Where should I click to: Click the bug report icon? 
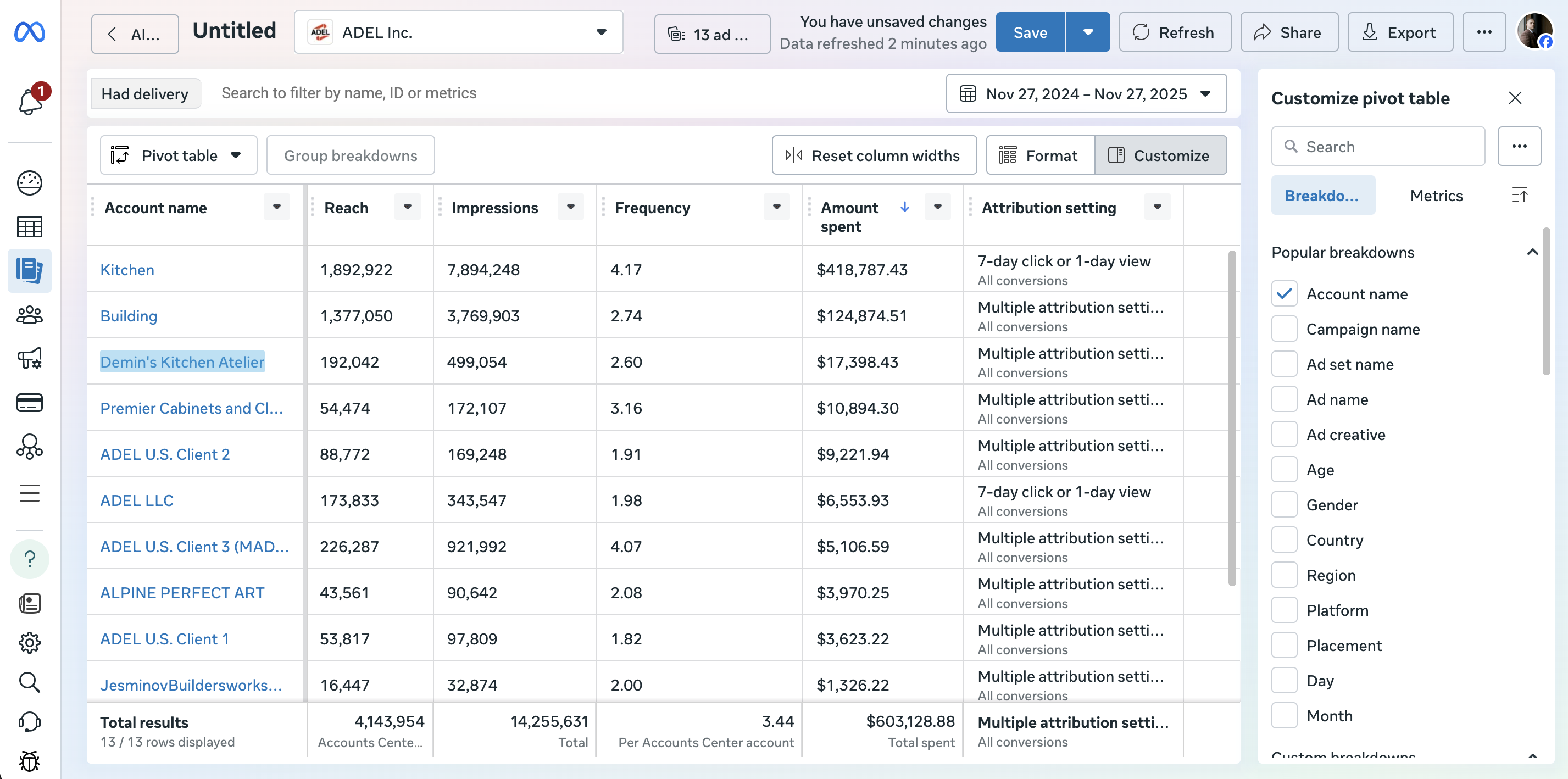tap(29, 761)
